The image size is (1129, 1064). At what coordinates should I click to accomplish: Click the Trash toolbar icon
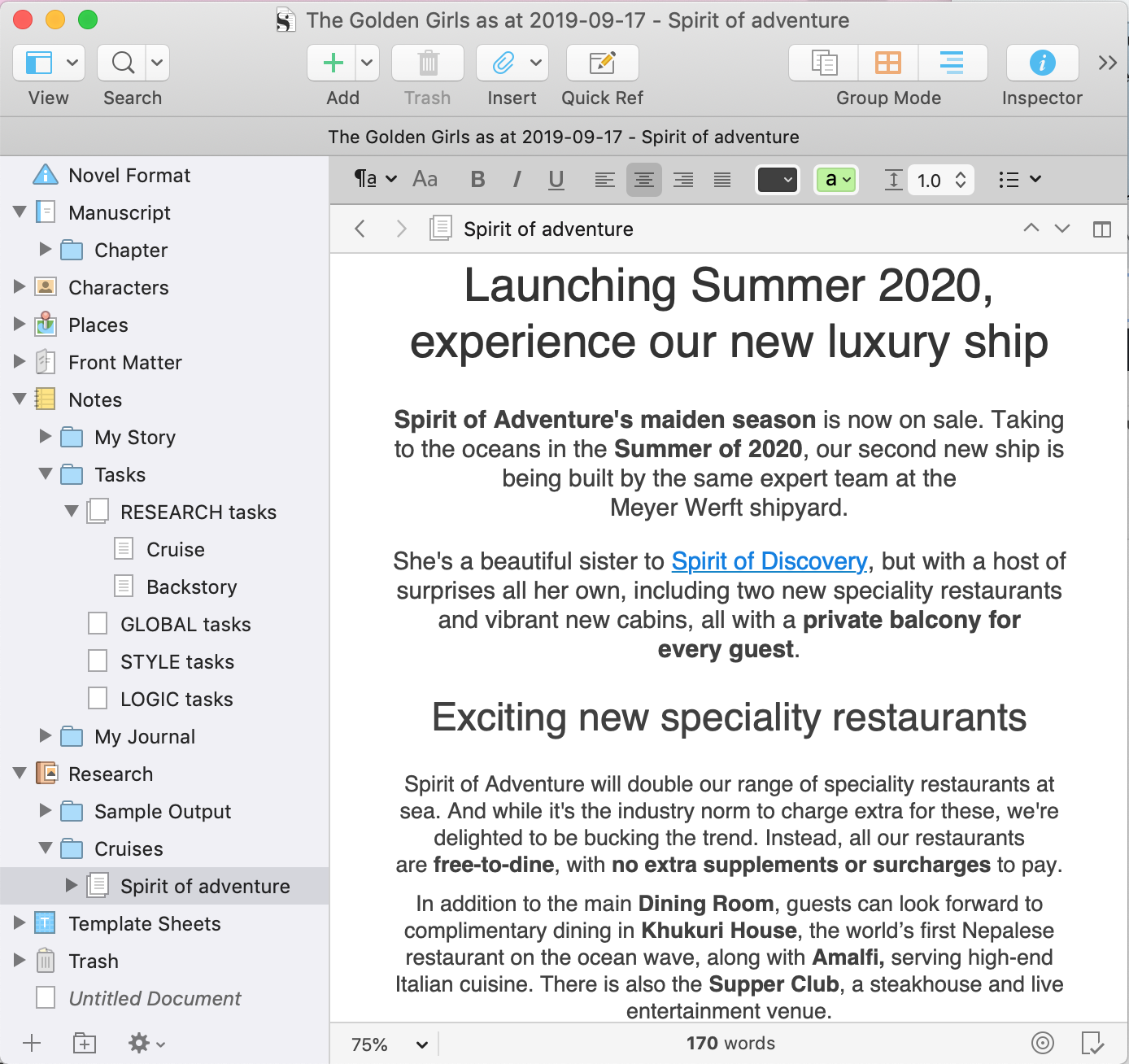pos(428,63)
